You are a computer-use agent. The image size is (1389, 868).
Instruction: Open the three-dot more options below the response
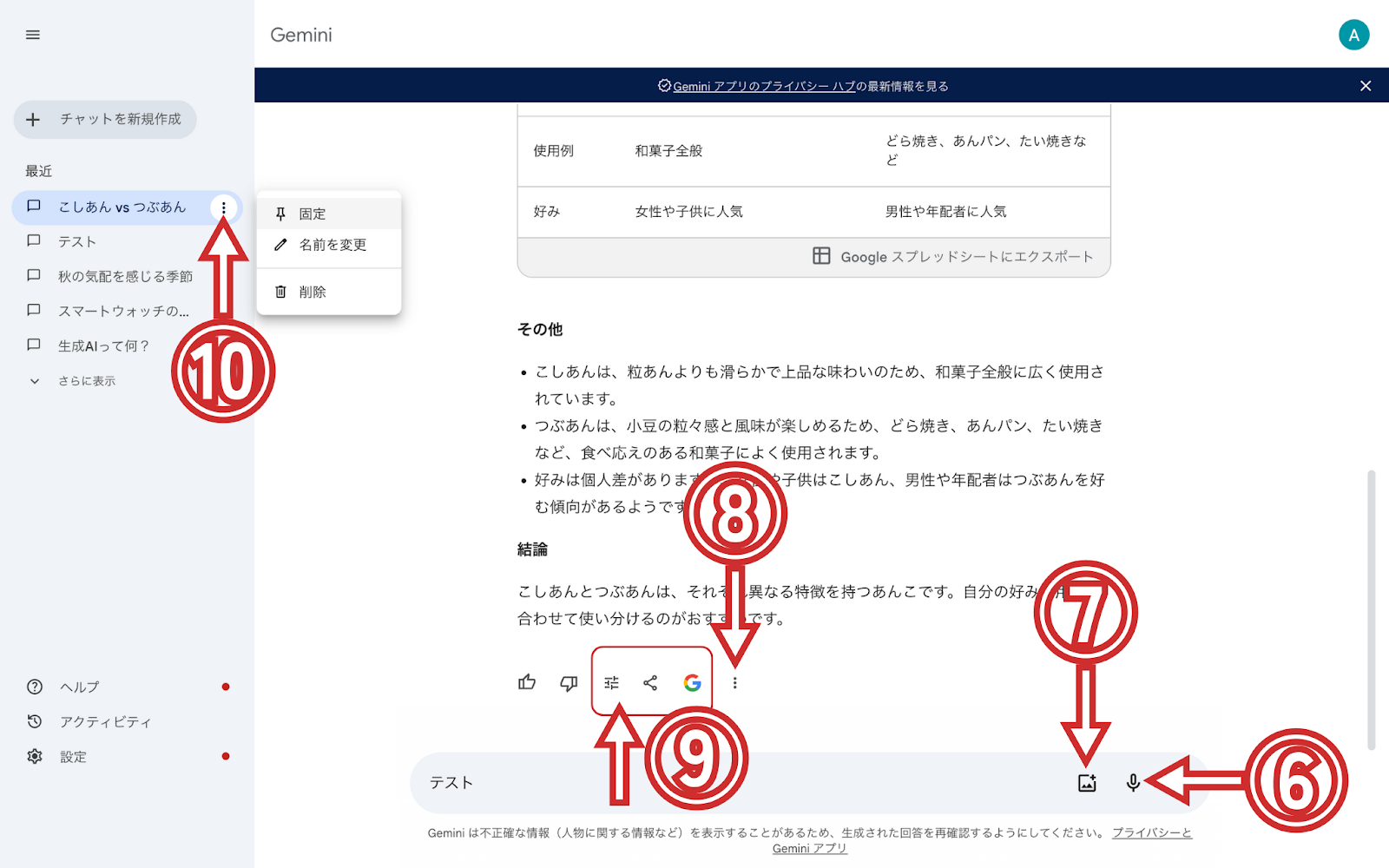(734, 683)
